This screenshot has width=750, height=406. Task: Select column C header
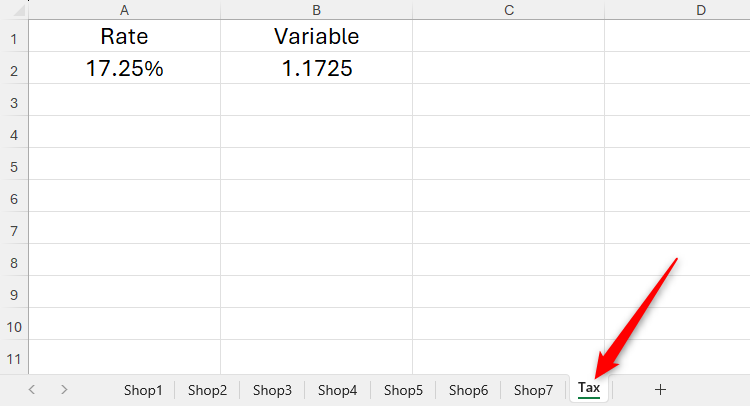click(508, 10)
